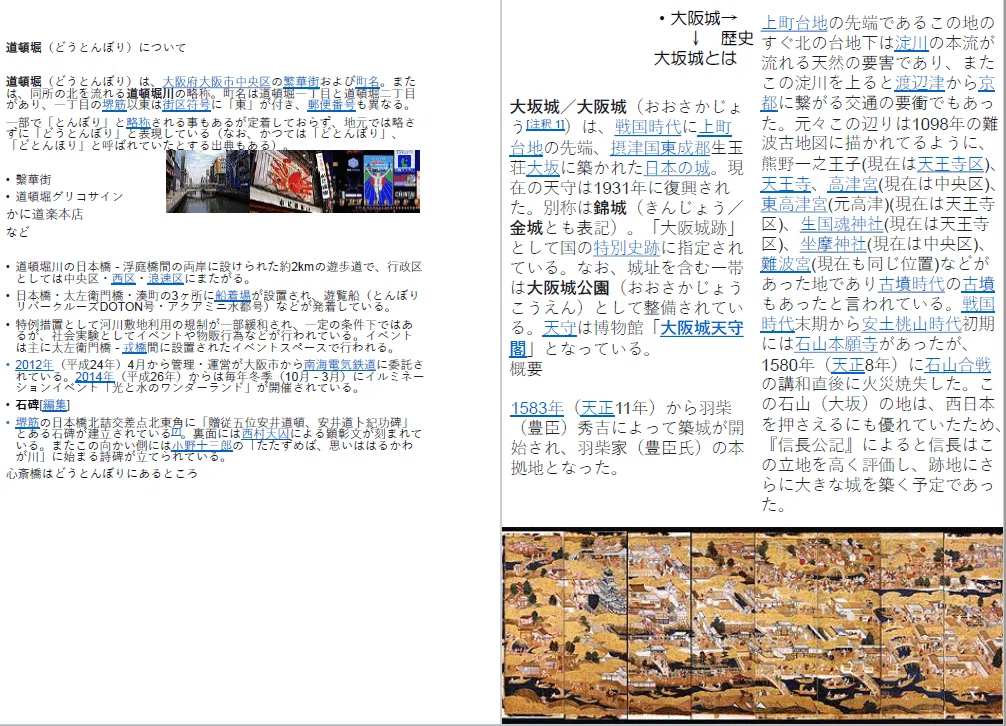Image resolution: width=1006 pixels, height=726 pixels.
Task: Follow the 西区 link
Action: pos(123,278)
